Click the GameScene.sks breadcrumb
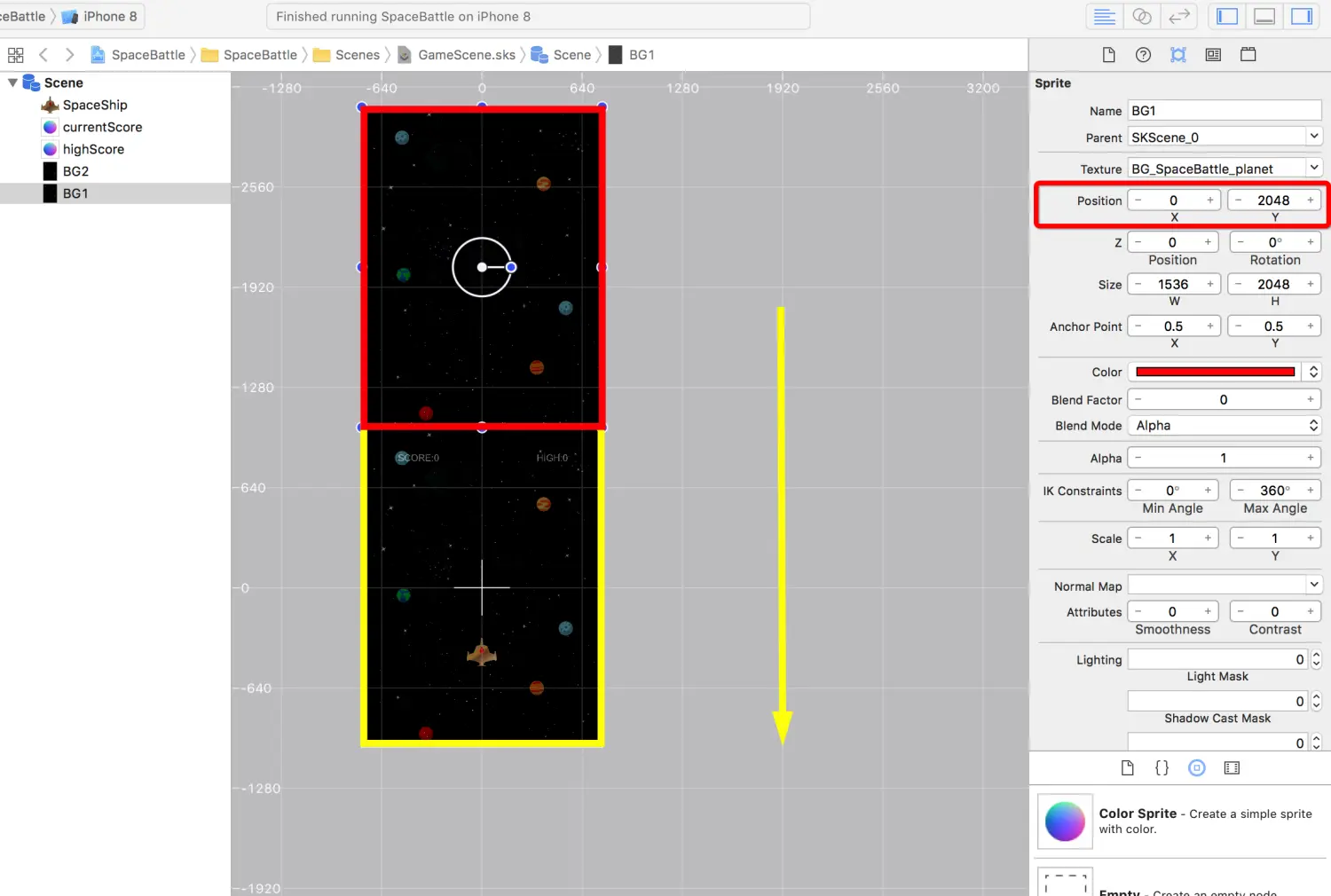Screen dimensions: 1331x896 coord(456,55)
